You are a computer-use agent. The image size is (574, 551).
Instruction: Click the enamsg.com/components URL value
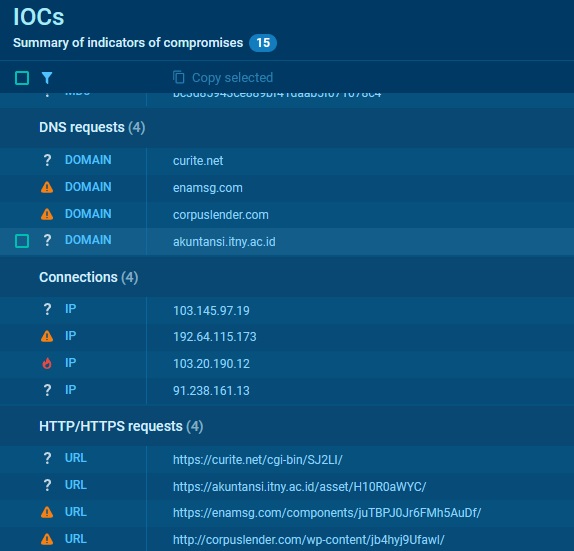pos(327,513)
